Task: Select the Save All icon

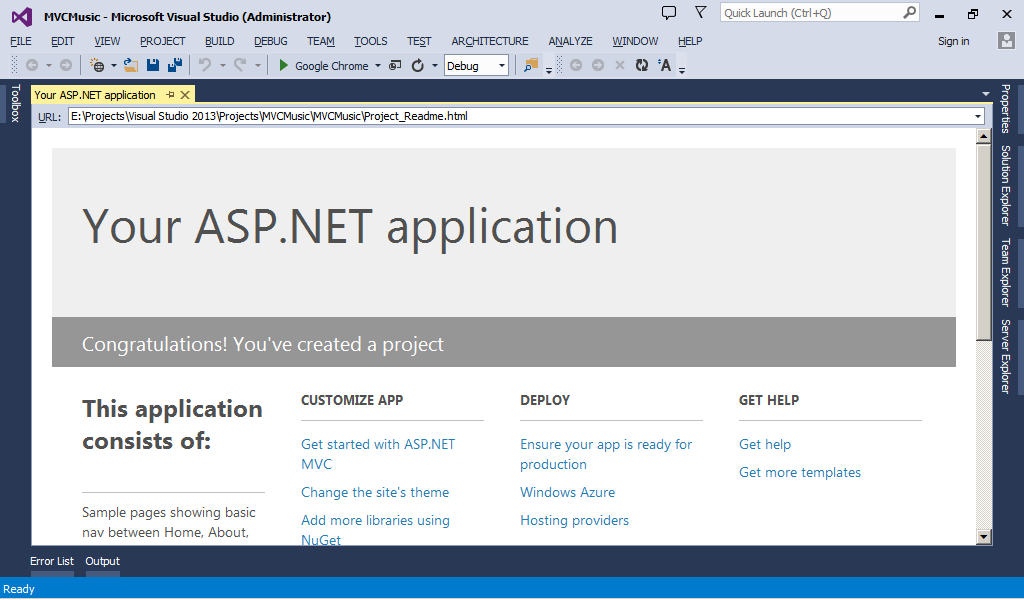Action: [174, 67]
